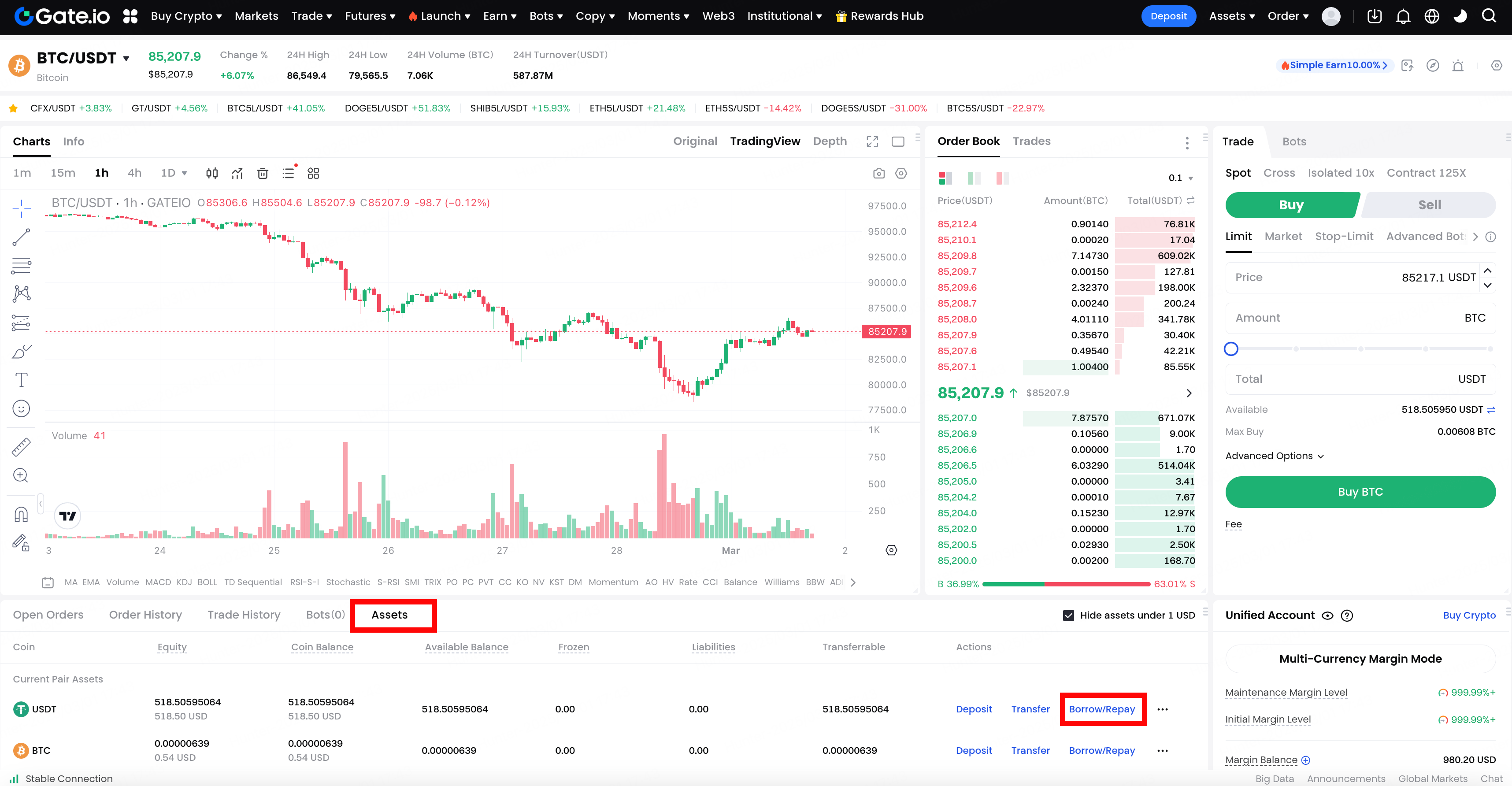Screen dimensions: 1512x786
Task: Switch to dark mode moon icon
Action: point(1460,16)
